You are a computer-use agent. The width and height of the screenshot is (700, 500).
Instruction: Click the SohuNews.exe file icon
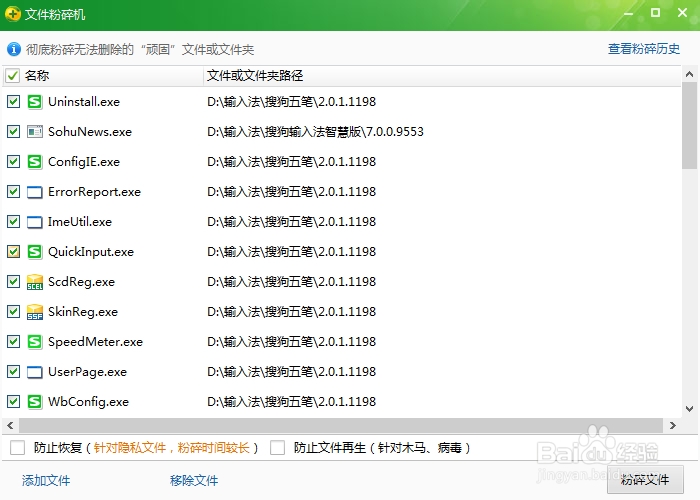[x=35, y=132]
